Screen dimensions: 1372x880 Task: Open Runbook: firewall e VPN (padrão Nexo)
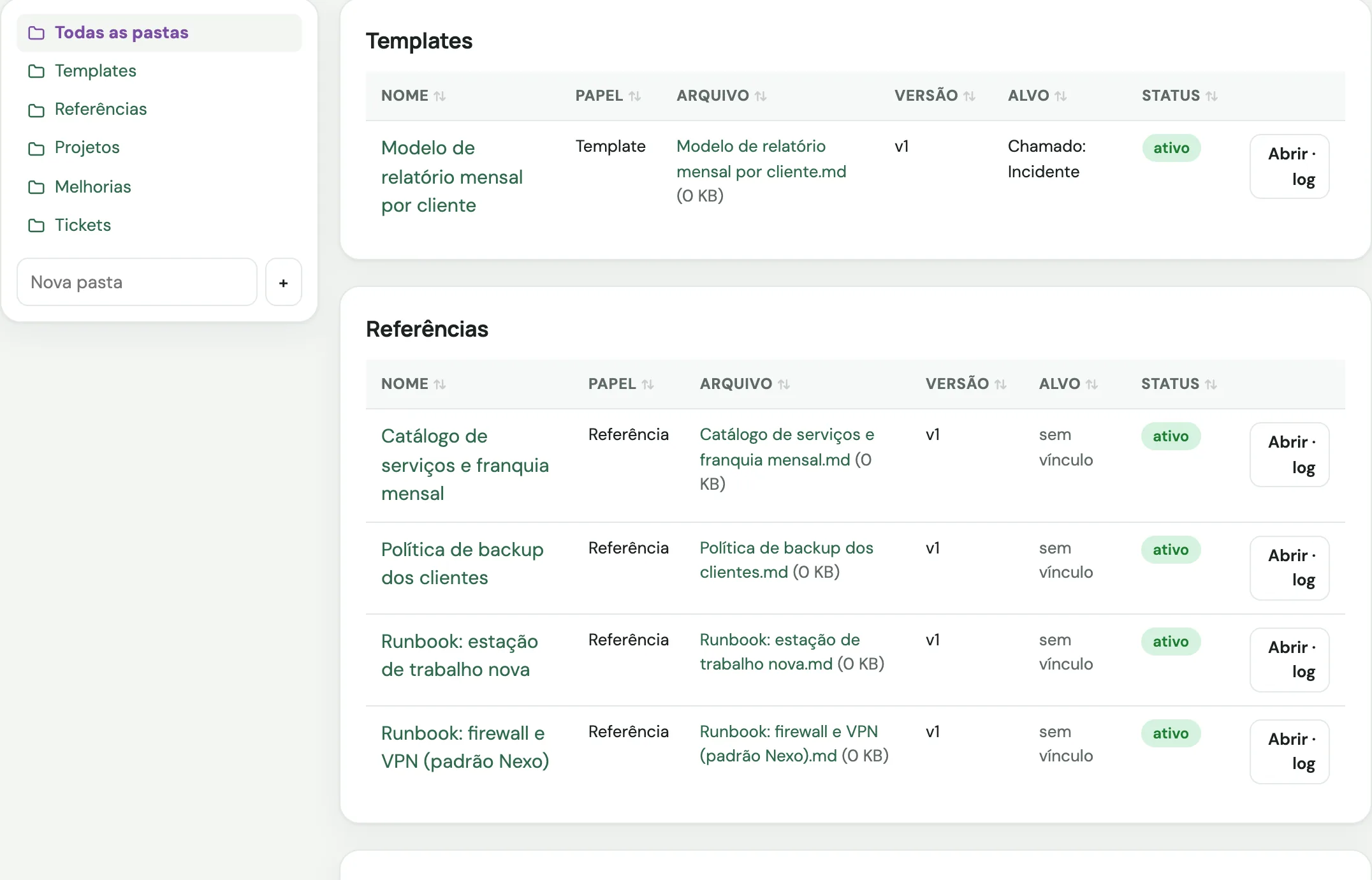pos(465,747)
